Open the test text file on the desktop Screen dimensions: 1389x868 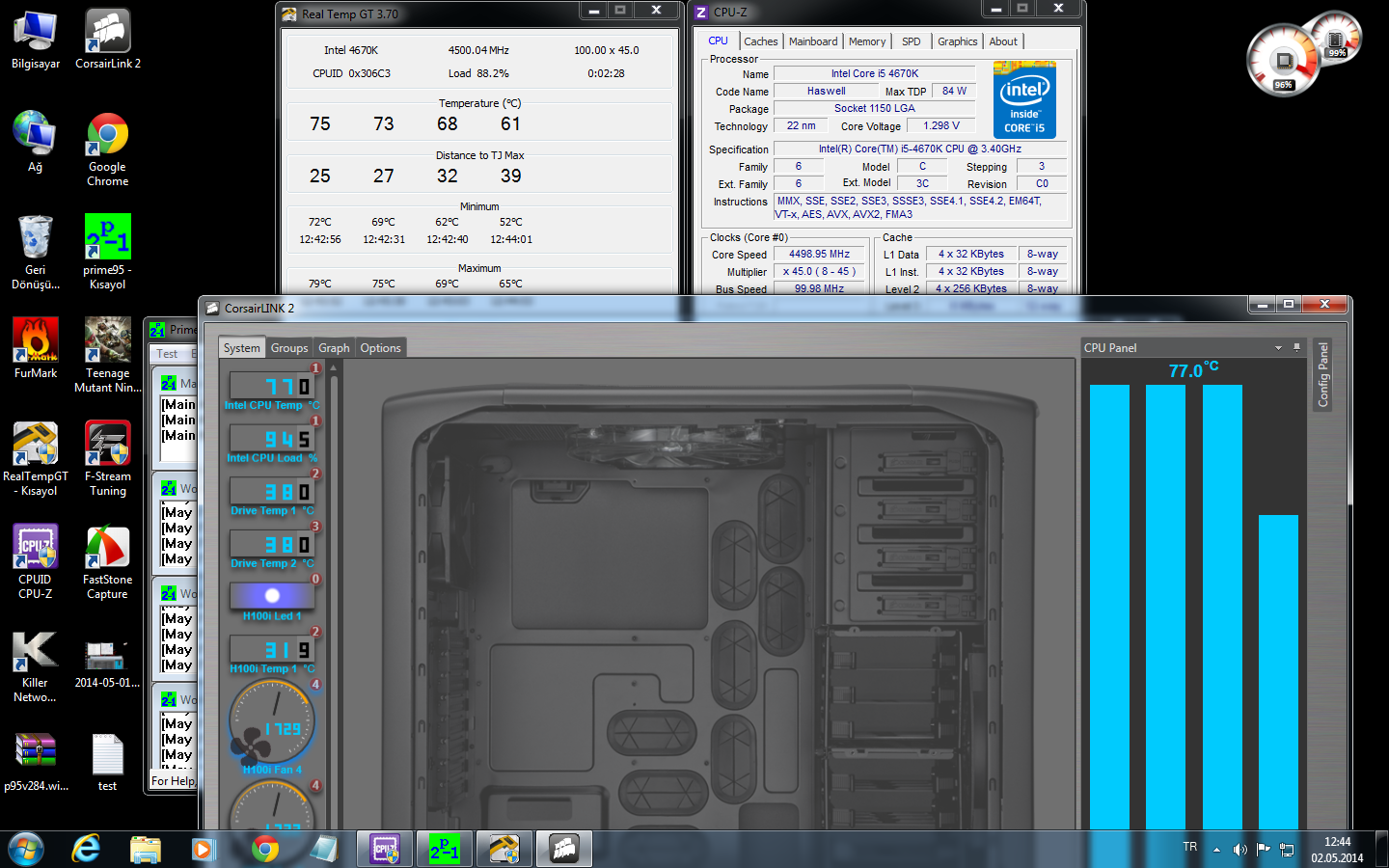point(108,761)
